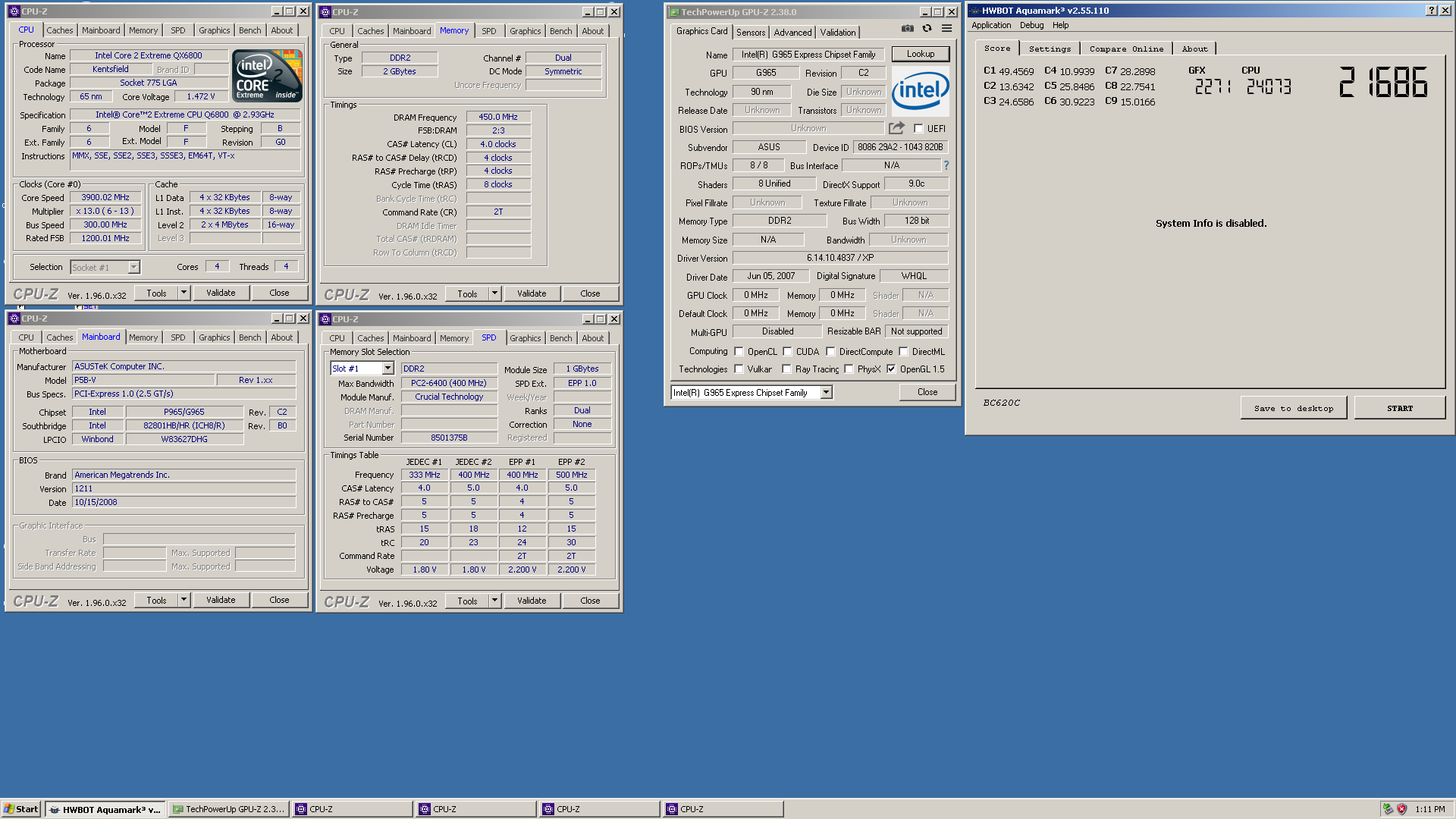The width and height of the screenshot is (1456, 819).
Task: Switch to Caches tab in CPU window
Action: tap(59, 30)
